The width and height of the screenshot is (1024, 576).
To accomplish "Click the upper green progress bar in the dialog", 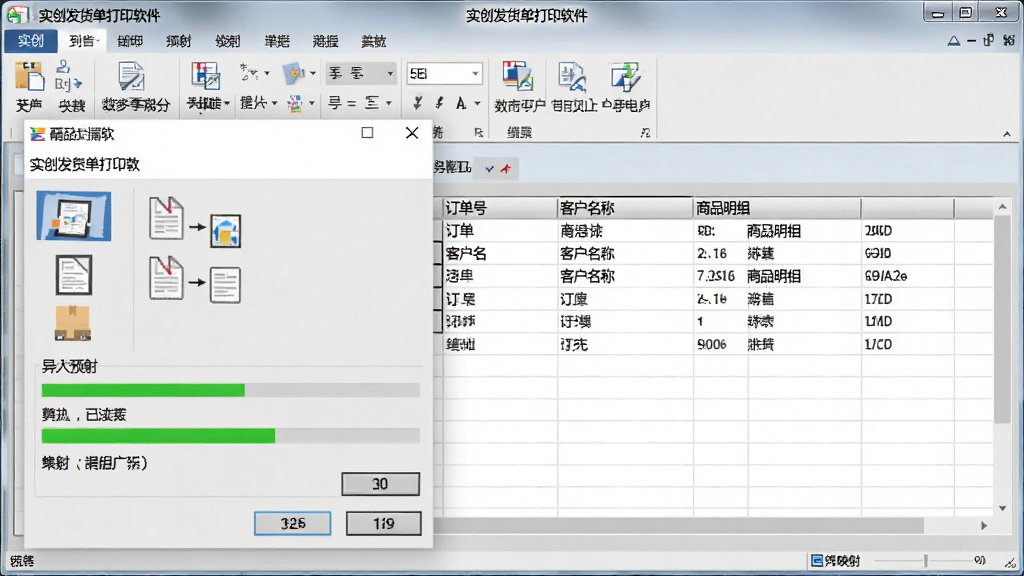I will pyautogui.click(x=231, y=391).
